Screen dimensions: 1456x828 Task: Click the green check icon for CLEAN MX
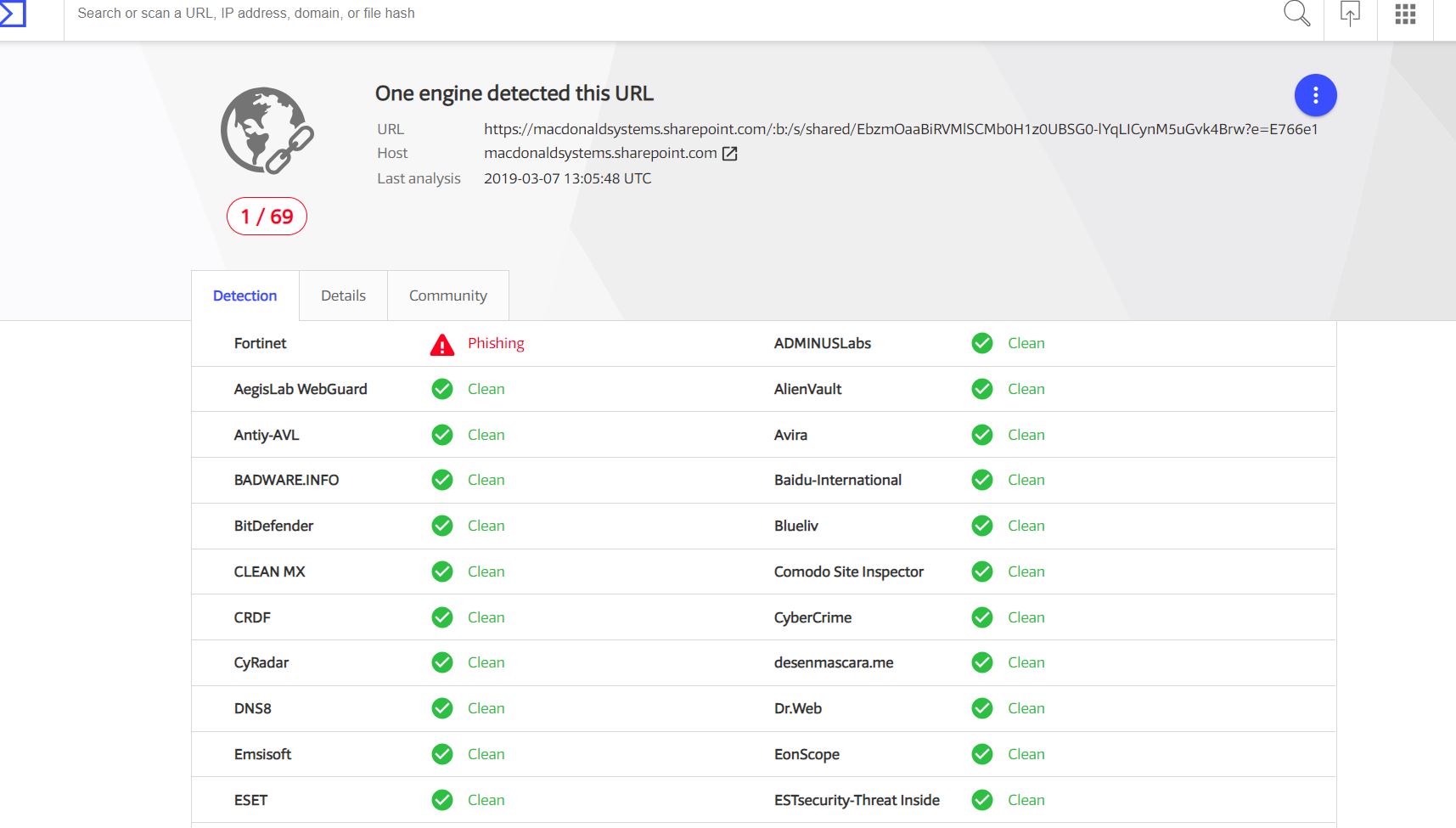(442, 572)
